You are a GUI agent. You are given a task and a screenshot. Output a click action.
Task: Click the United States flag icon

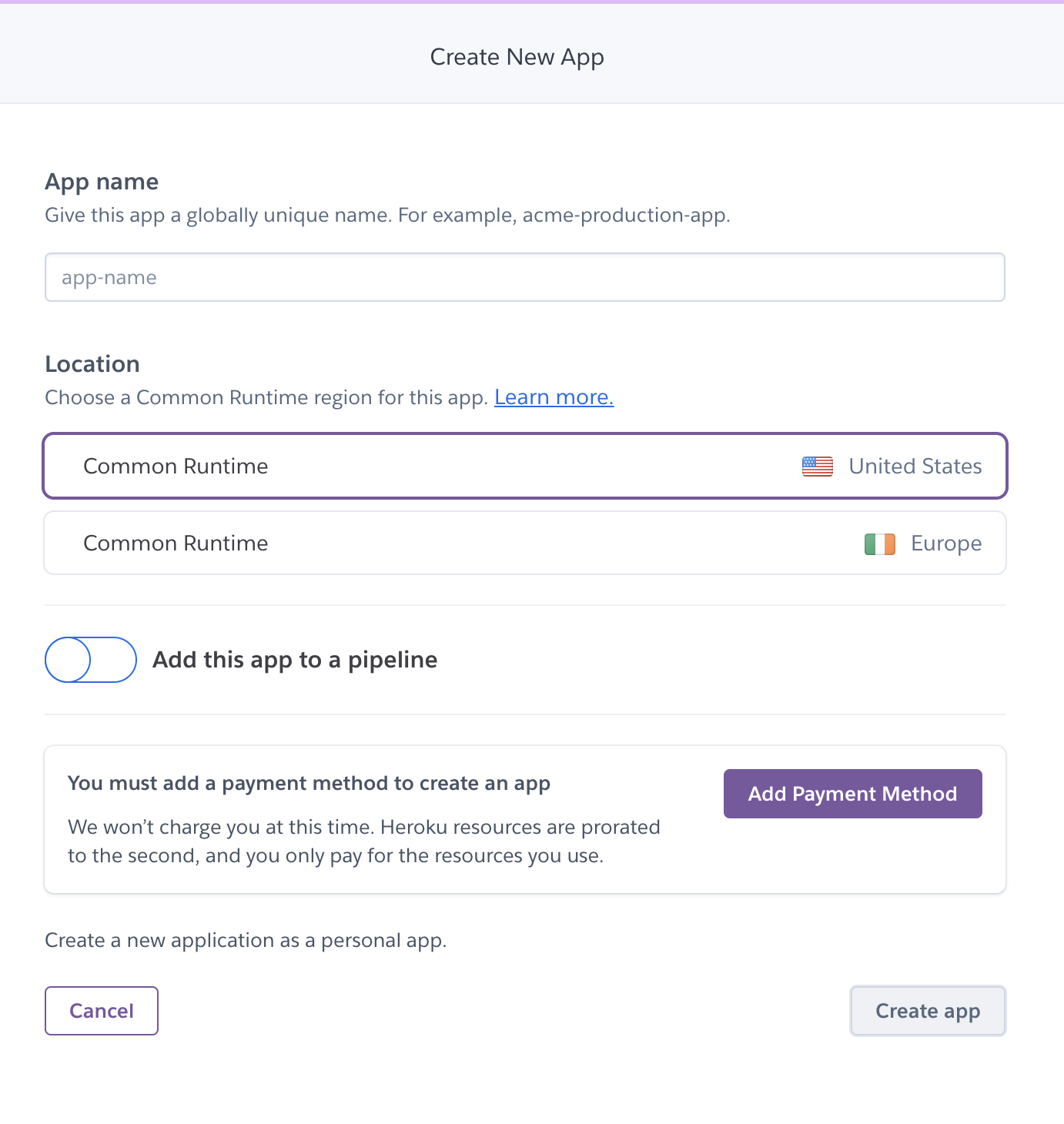(x=817, y=467)
